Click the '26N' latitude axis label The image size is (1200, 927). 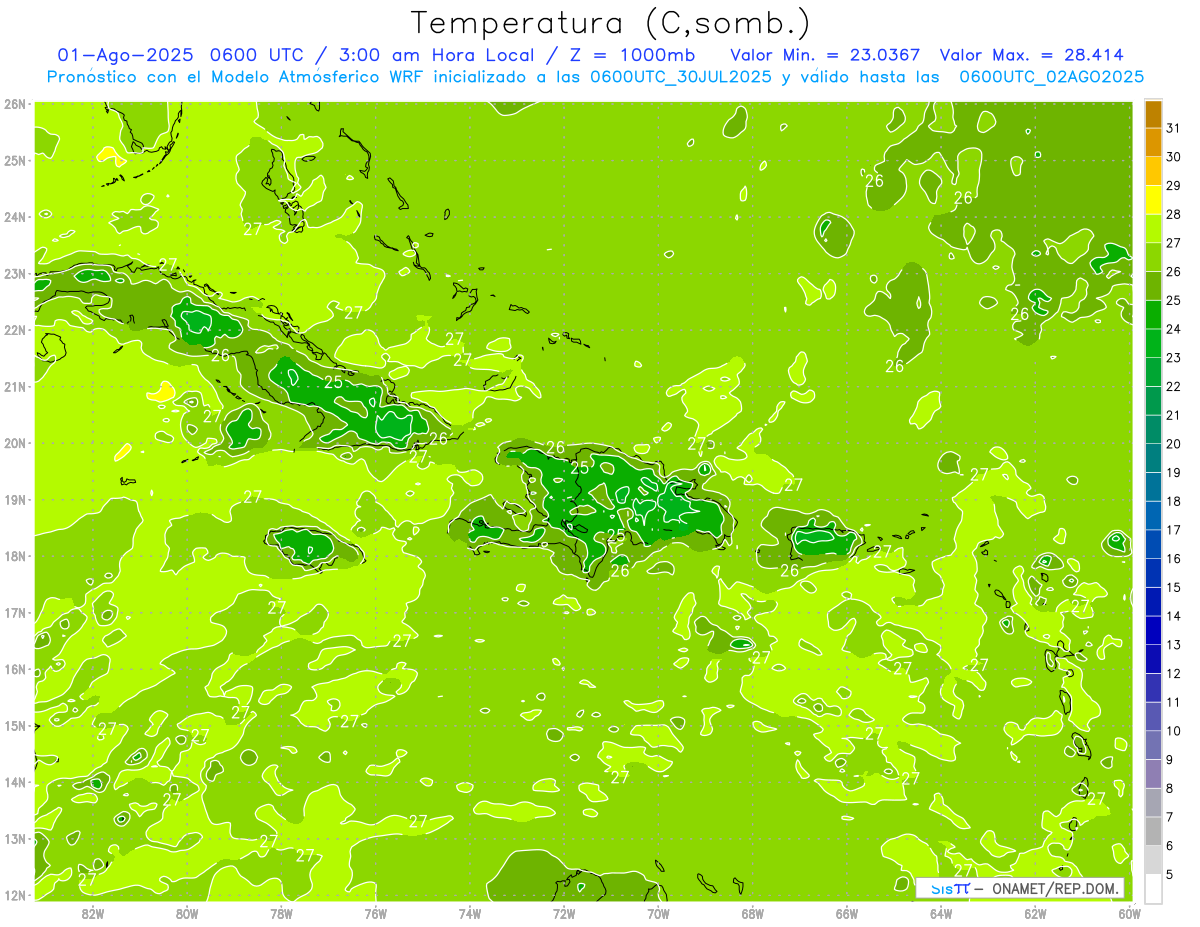point(14,104)
